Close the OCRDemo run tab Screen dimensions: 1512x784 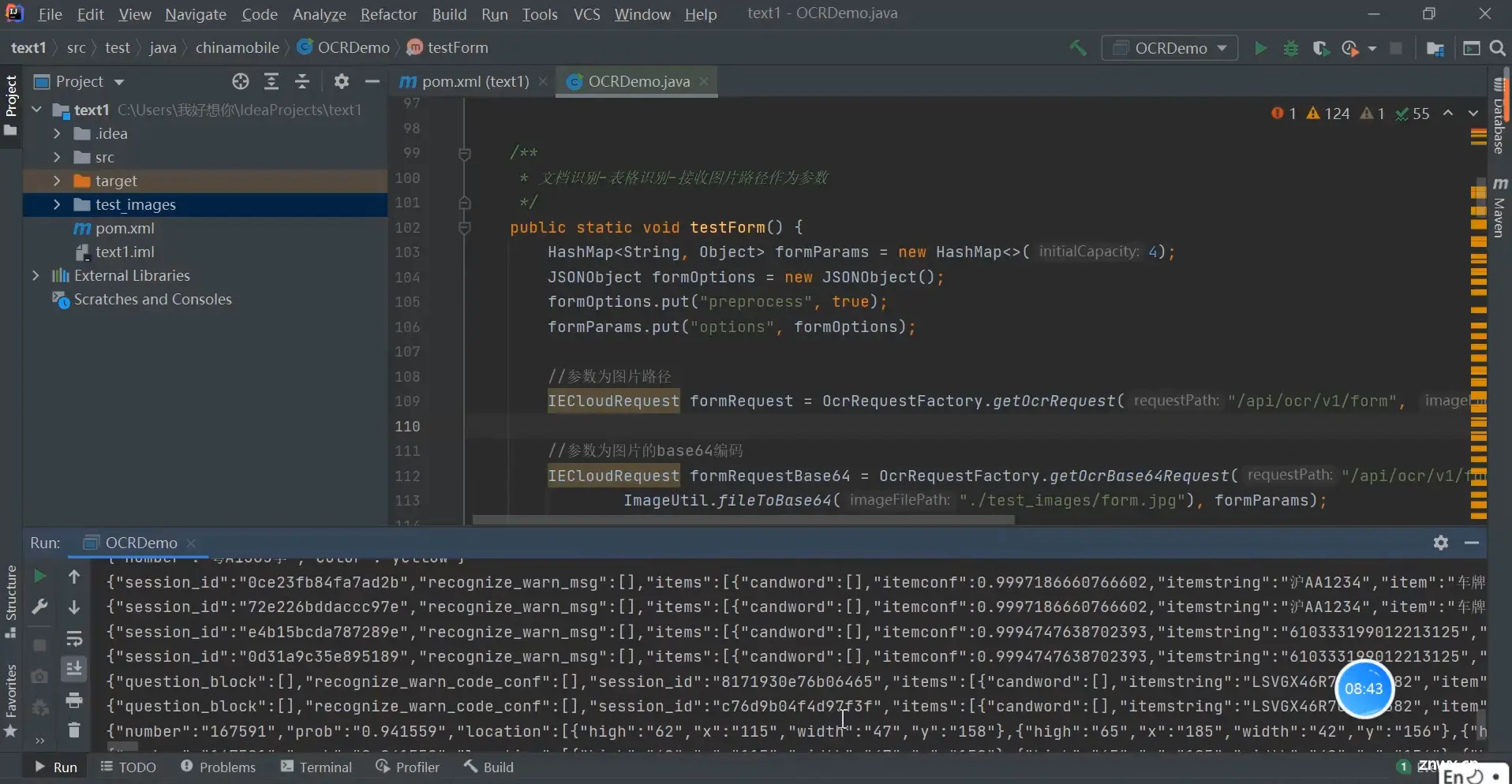[x=191, y=543]
